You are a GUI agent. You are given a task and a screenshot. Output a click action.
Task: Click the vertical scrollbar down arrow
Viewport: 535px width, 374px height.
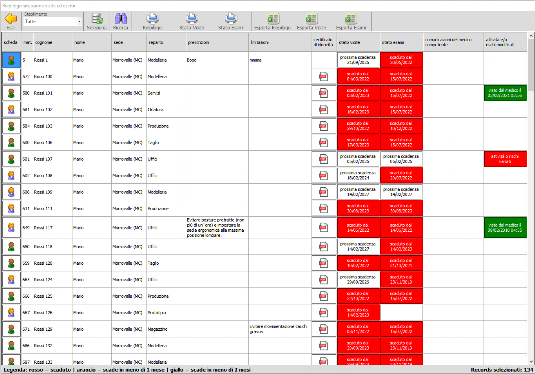531,362
